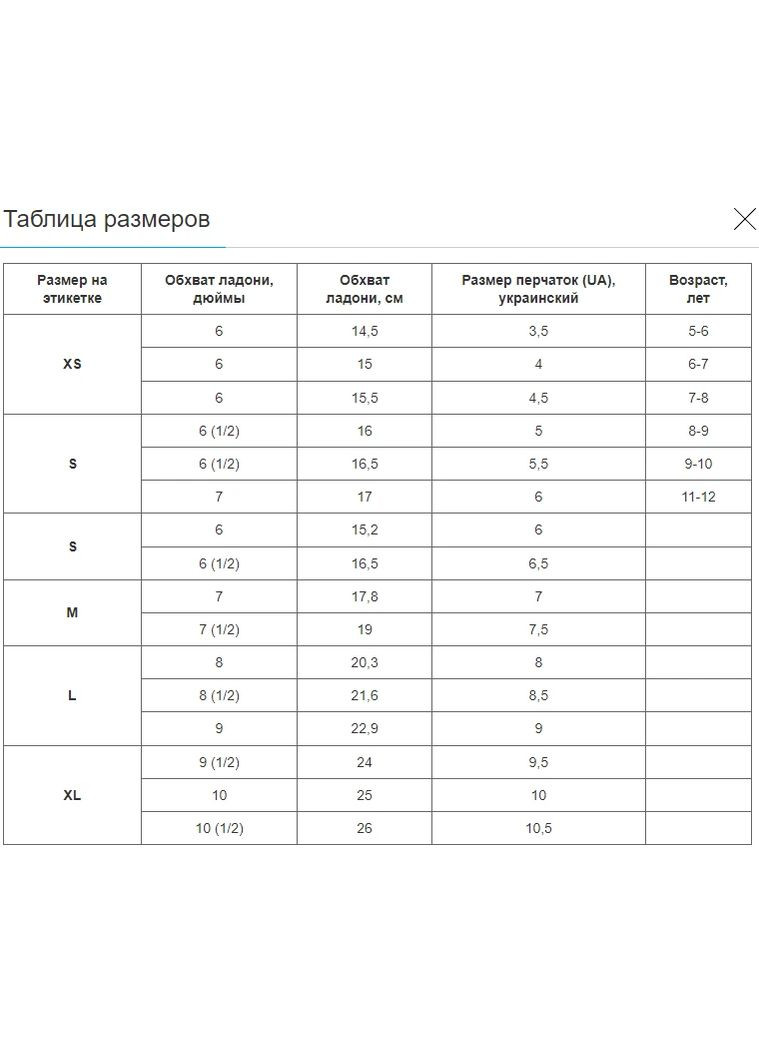Click the 10,5 glove size cell
The image size is (759, 1056).
(x=538, y=828)
